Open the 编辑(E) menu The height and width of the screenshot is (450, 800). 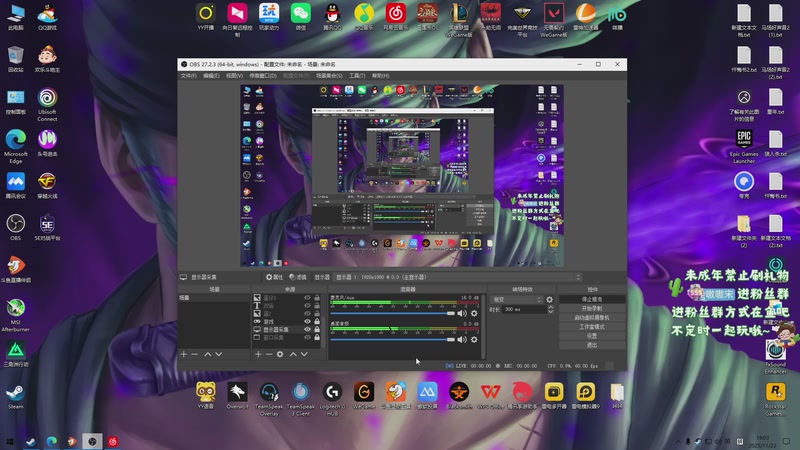pos(211,76)
